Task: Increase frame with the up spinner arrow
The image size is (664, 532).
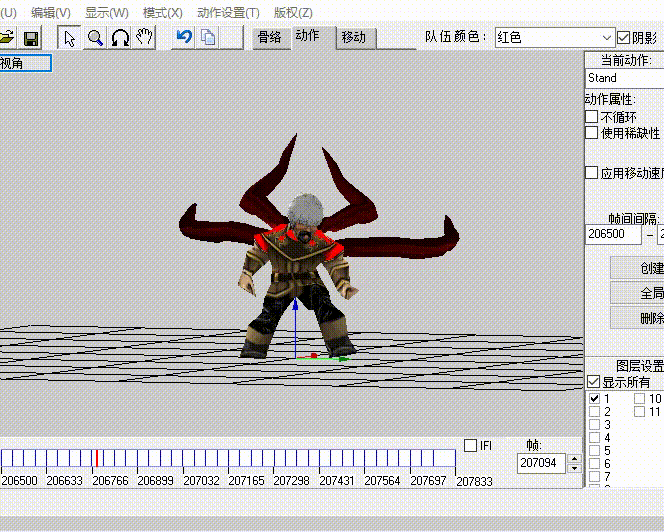Action: (x=574, y=459)
